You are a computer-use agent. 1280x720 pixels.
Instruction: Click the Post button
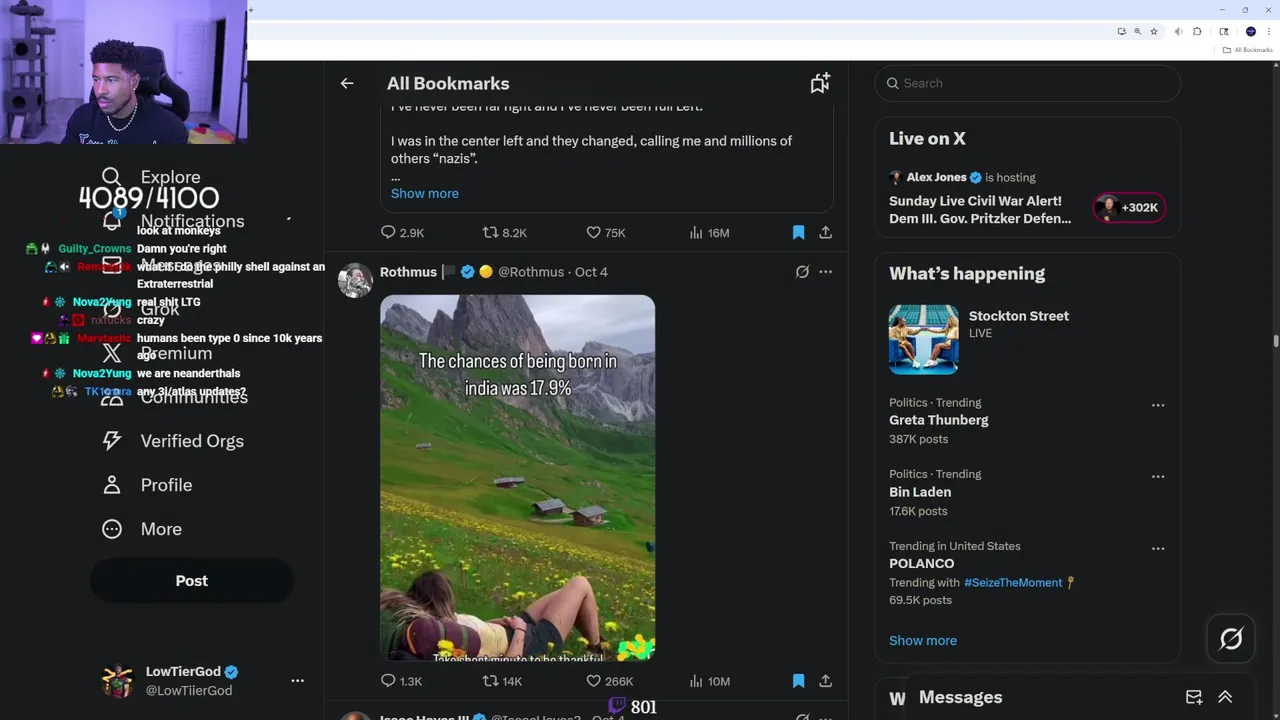point(191,581)
